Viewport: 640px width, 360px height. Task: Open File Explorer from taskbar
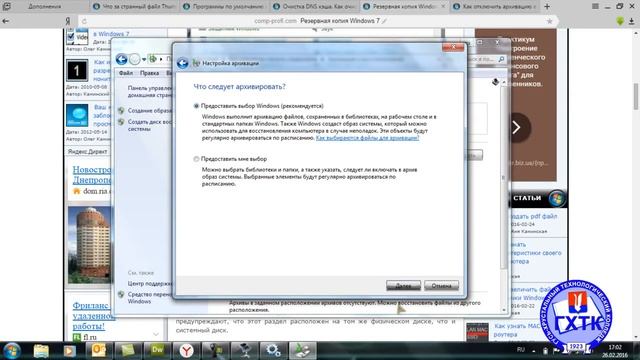(41, 351)
